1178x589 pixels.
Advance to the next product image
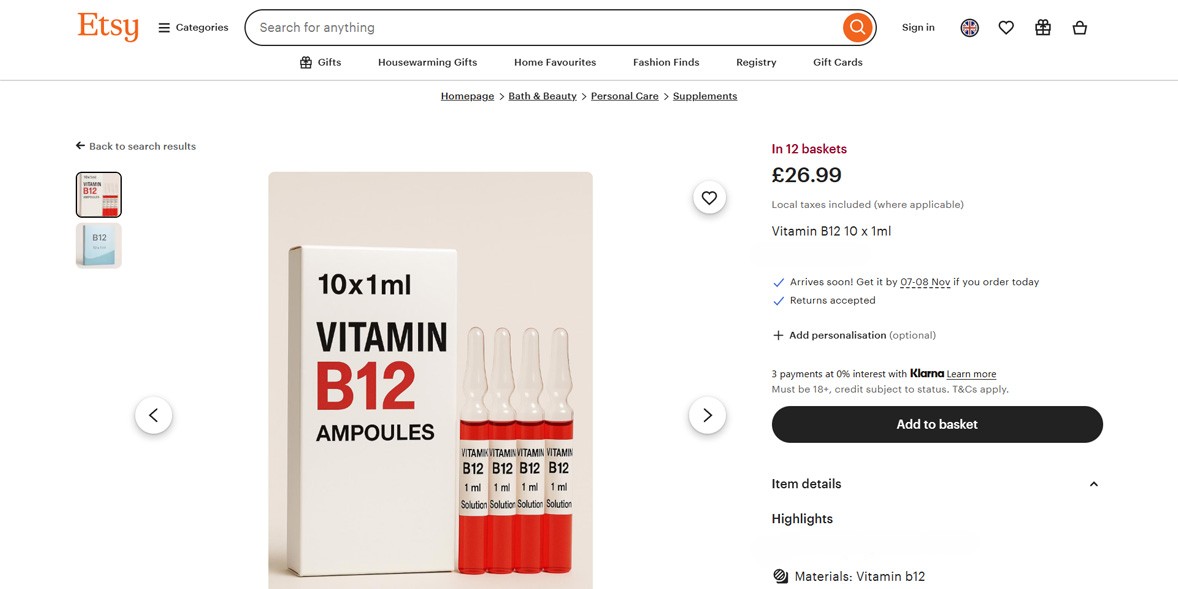[x=707, y=414]
